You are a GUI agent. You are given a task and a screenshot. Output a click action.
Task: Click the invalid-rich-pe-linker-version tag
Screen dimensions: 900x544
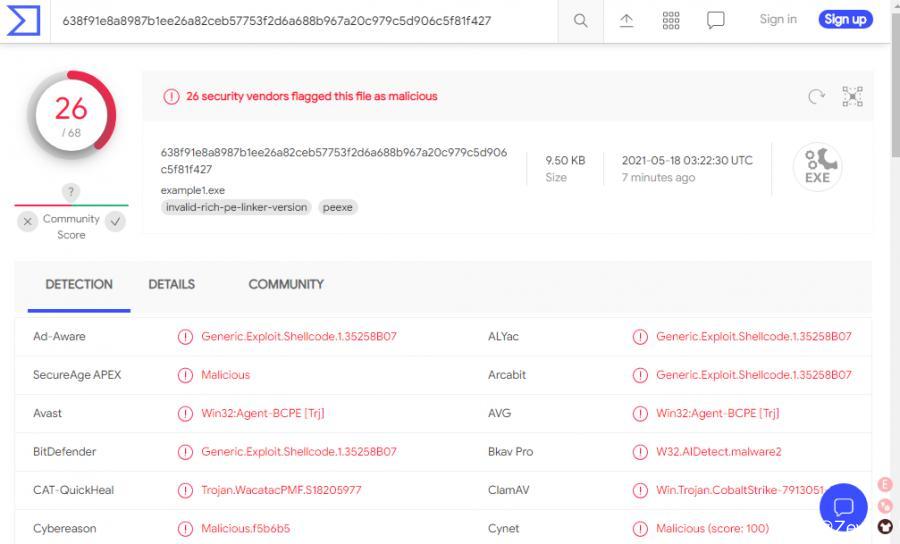(236, 207)
